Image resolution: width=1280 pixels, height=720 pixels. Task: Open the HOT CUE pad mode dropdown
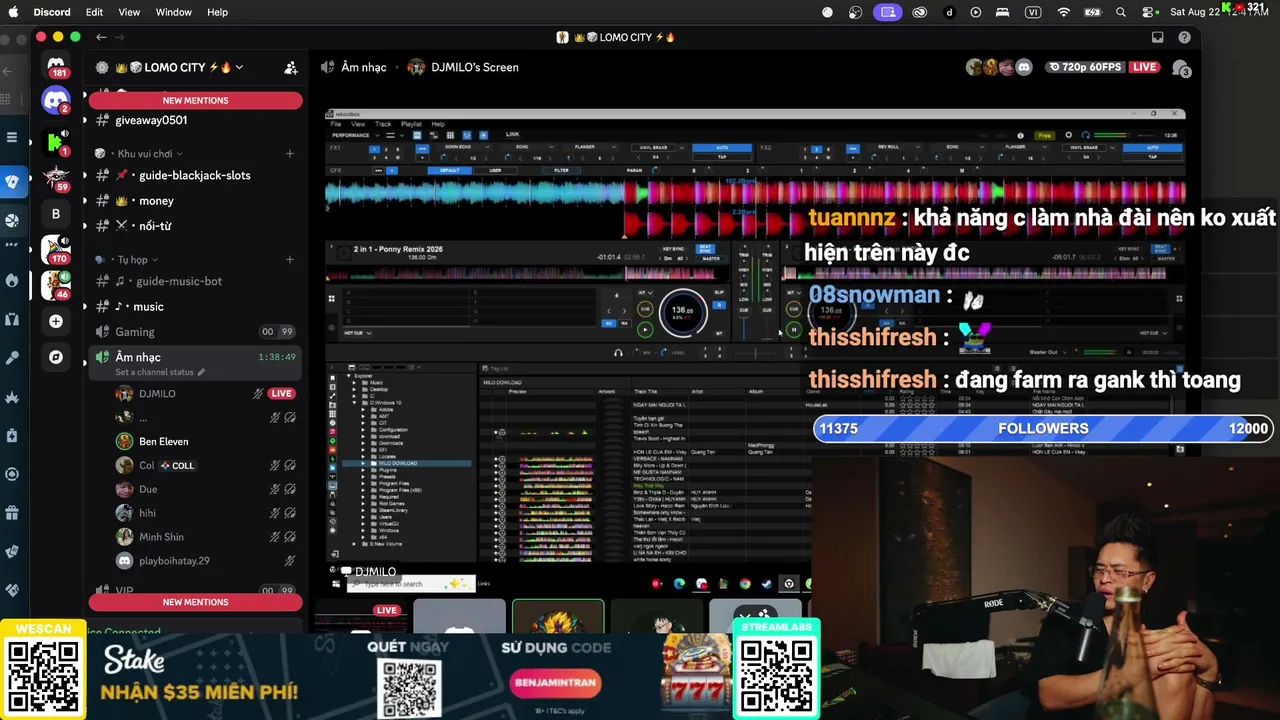point(358,333)
